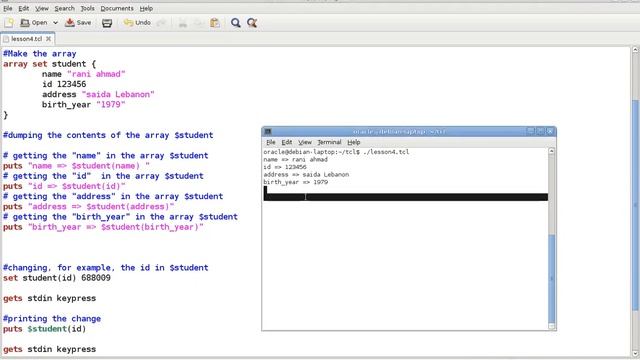
Task: Open the editor View menu
Action: point(42,8)
